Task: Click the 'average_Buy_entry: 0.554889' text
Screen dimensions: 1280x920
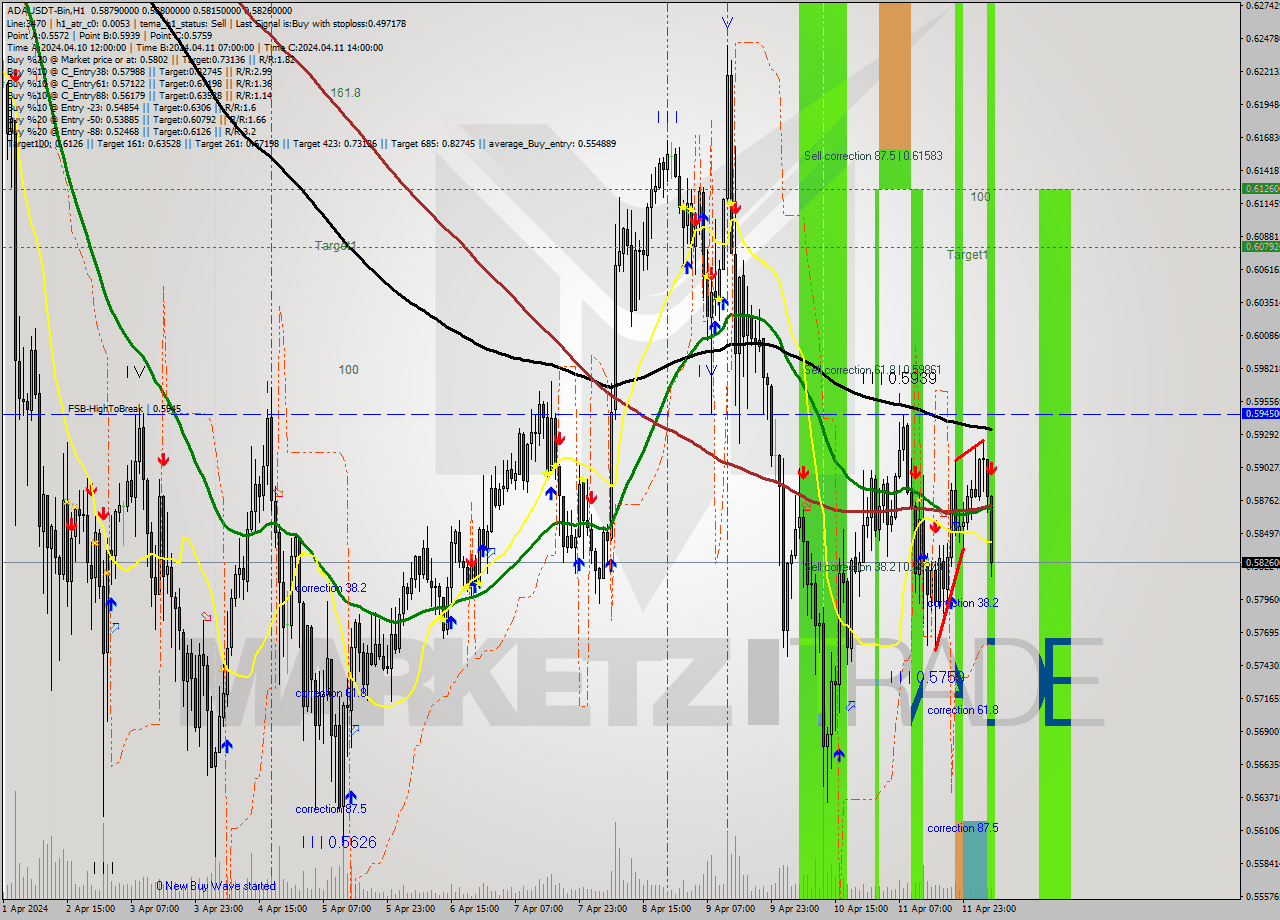Action: coord(552,144)
